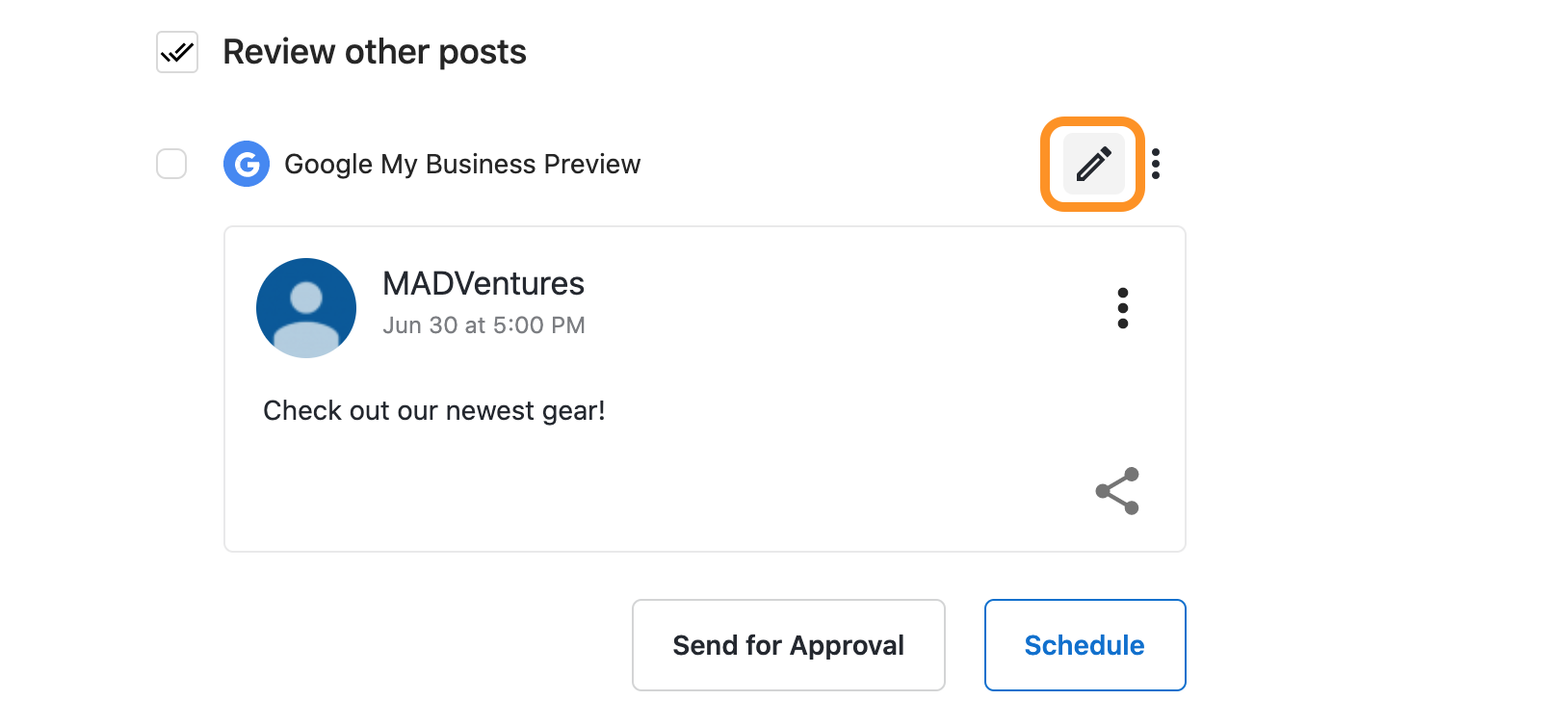Image resolution: width=1568 pixels, height=726 pixels.
Task: Click the MADVentures account name
Action: (x=483, y=284)
